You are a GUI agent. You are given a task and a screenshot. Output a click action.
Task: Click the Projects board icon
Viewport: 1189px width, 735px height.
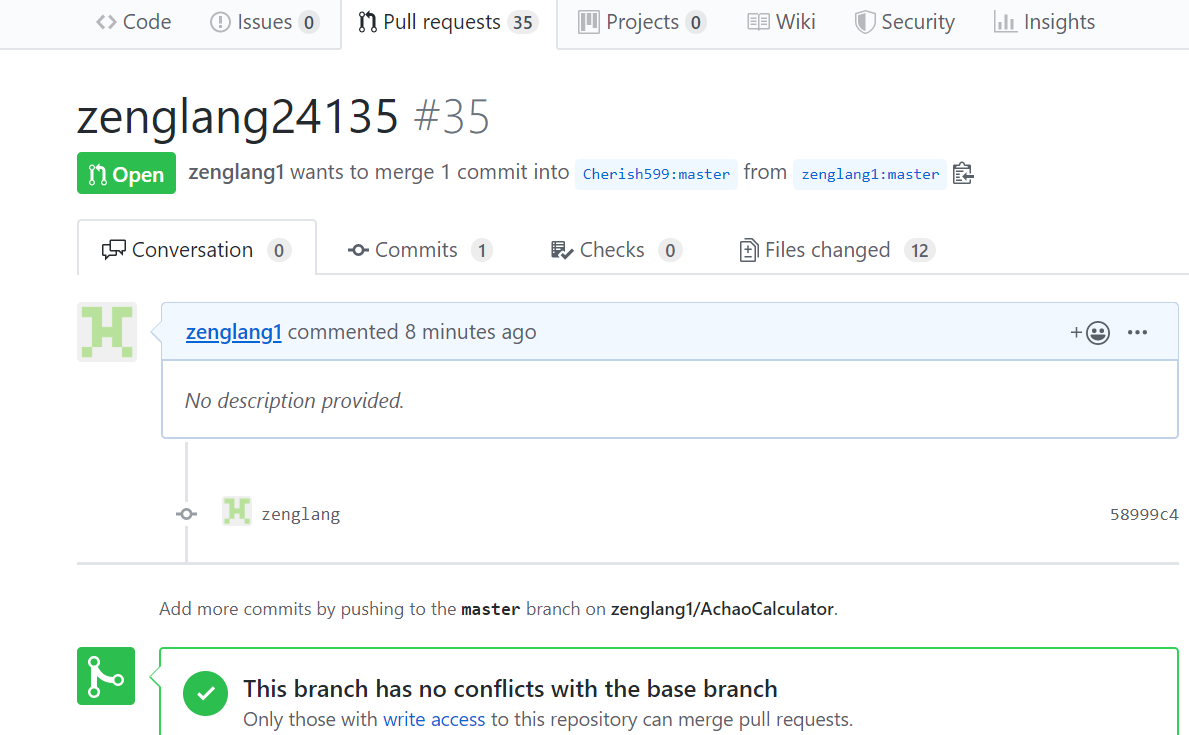click(x=588, y=22)
